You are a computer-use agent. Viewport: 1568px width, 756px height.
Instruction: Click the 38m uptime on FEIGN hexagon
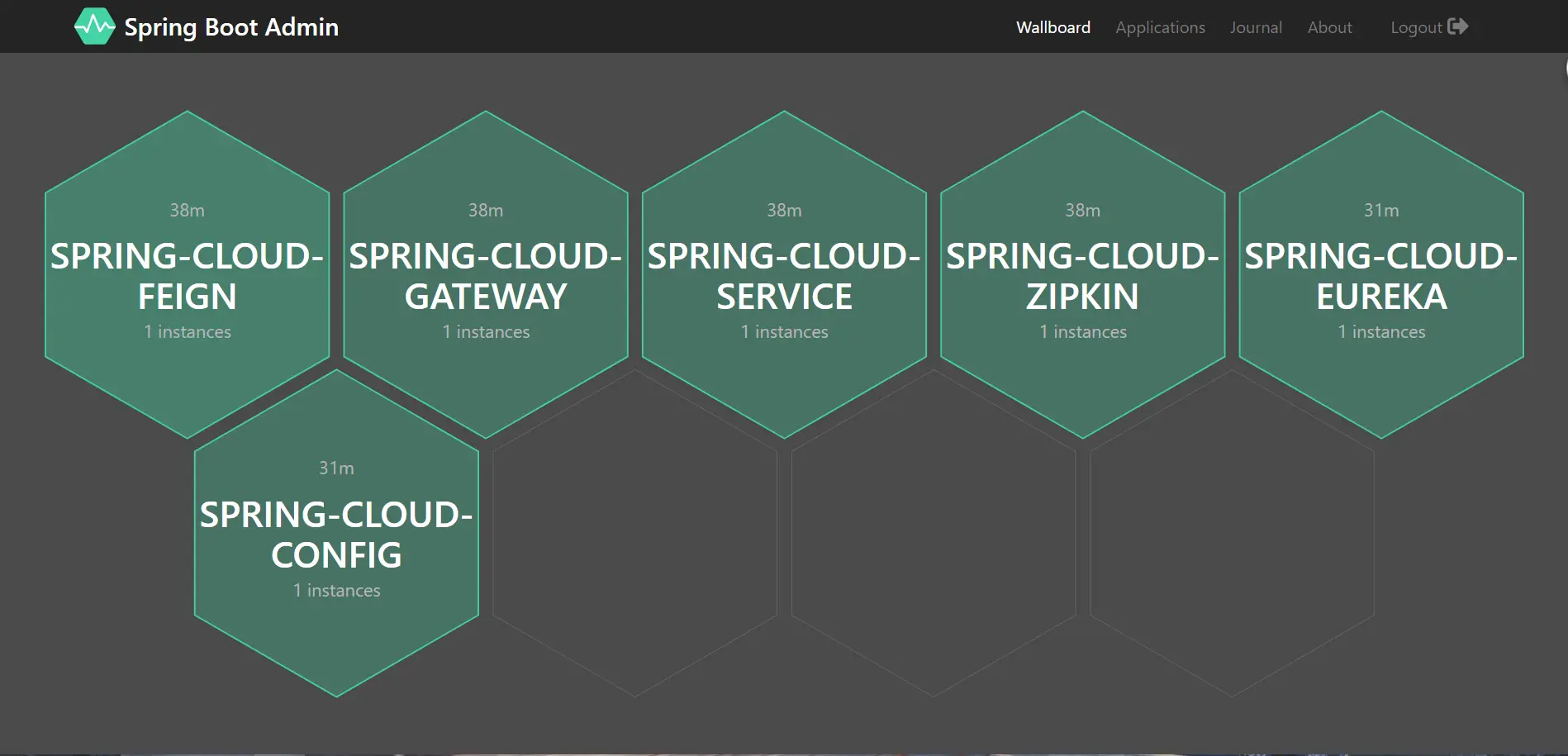click(188, 211)
